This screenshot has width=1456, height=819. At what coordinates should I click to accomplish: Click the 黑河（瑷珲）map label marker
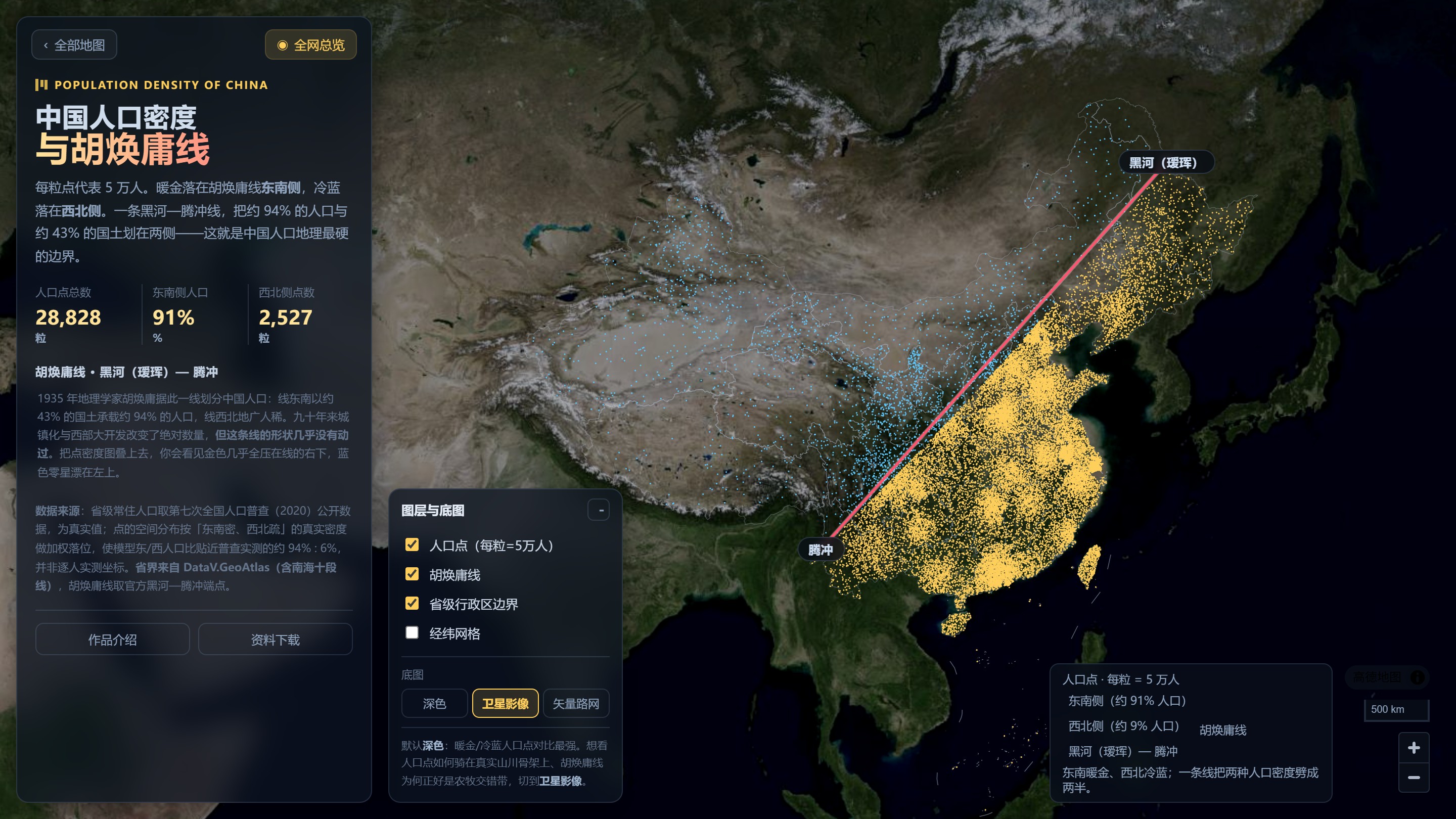click(x=1166, y=163)
